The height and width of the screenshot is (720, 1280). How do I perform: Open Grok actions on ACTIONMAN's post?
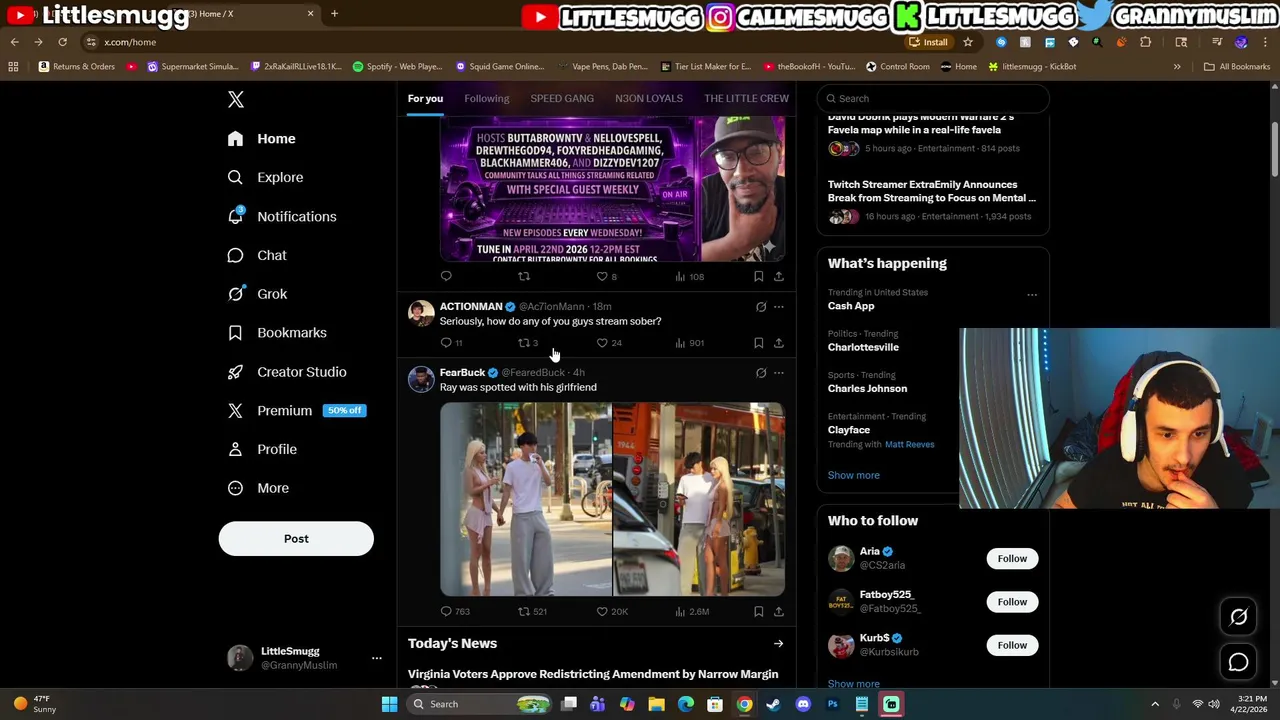point(761,307)
